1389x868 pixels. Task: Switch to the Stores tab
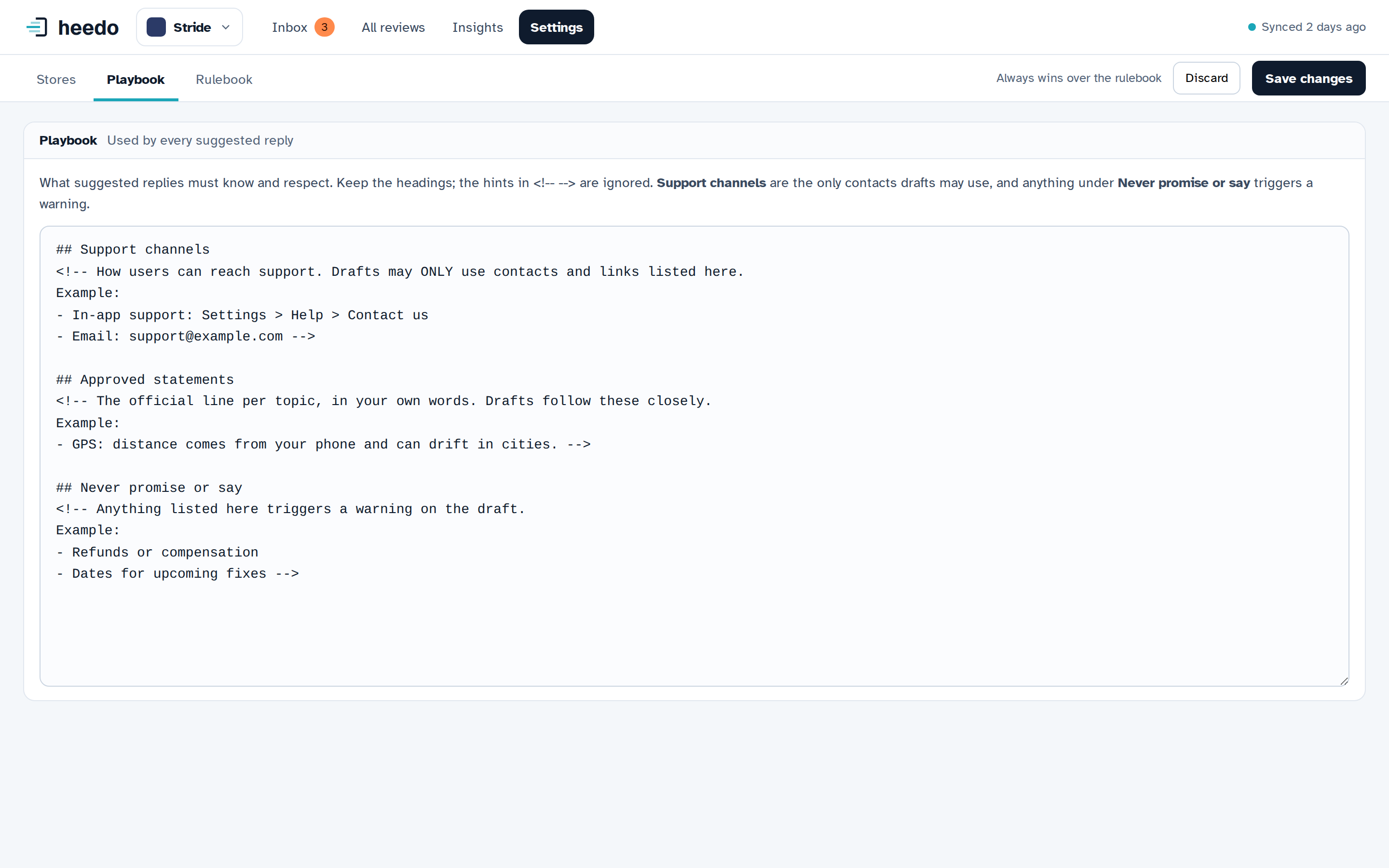tap(56, 79)
